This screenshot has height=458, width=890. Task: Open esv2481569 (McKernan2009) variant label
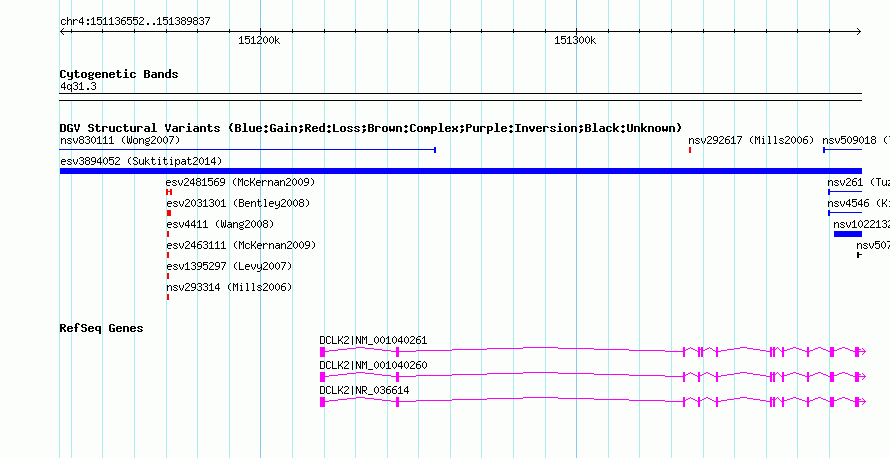tap(240, 182)
